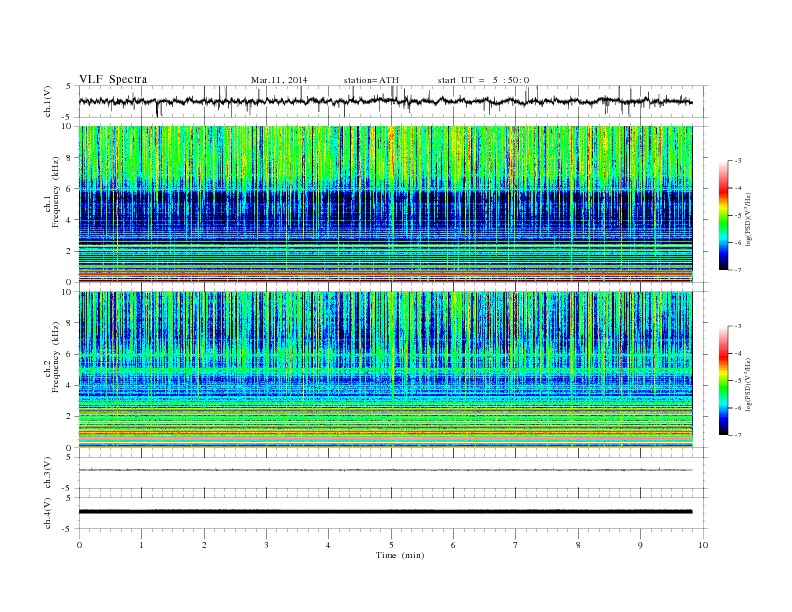This screenshot has height=612, width=792.
Task: Click the ch.1 spectrogram color bar
Action: point(724,215)
